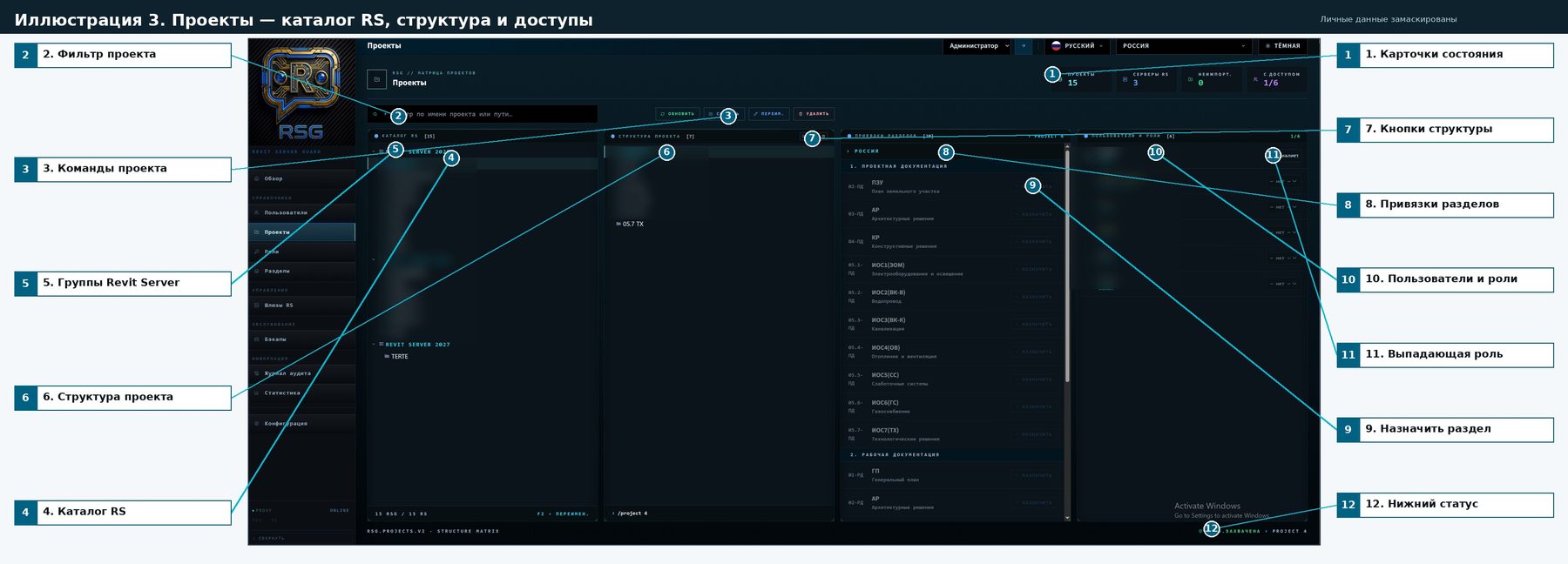Image resolution: width=1568 pixels, height=564 pixels.
Task: Collapse the sidebar with Свернуть
Action: [x=272, y=538]
